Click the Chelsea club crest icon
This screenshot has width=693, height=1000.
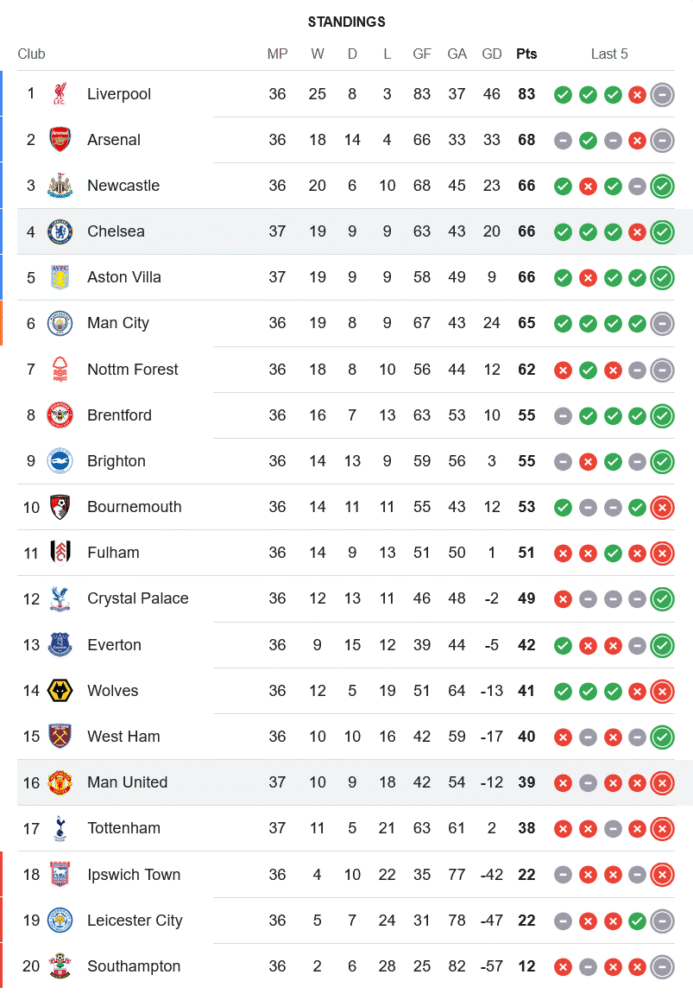[60, 232]
